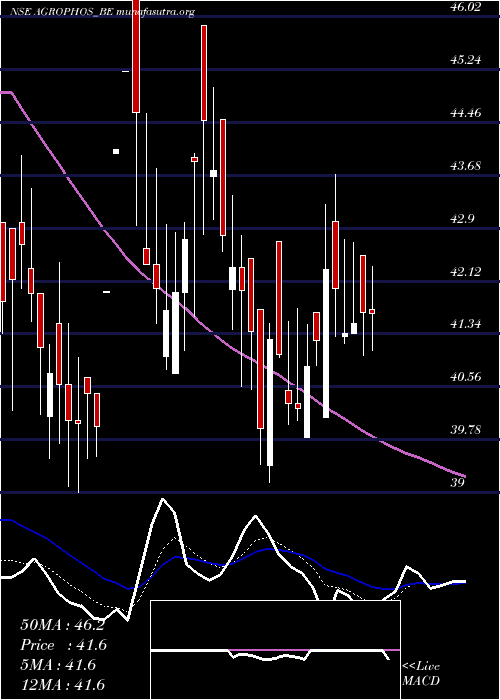Click the 5MA : 41.6 readout
Screen dimensions: 500x700
coord(58,665)
